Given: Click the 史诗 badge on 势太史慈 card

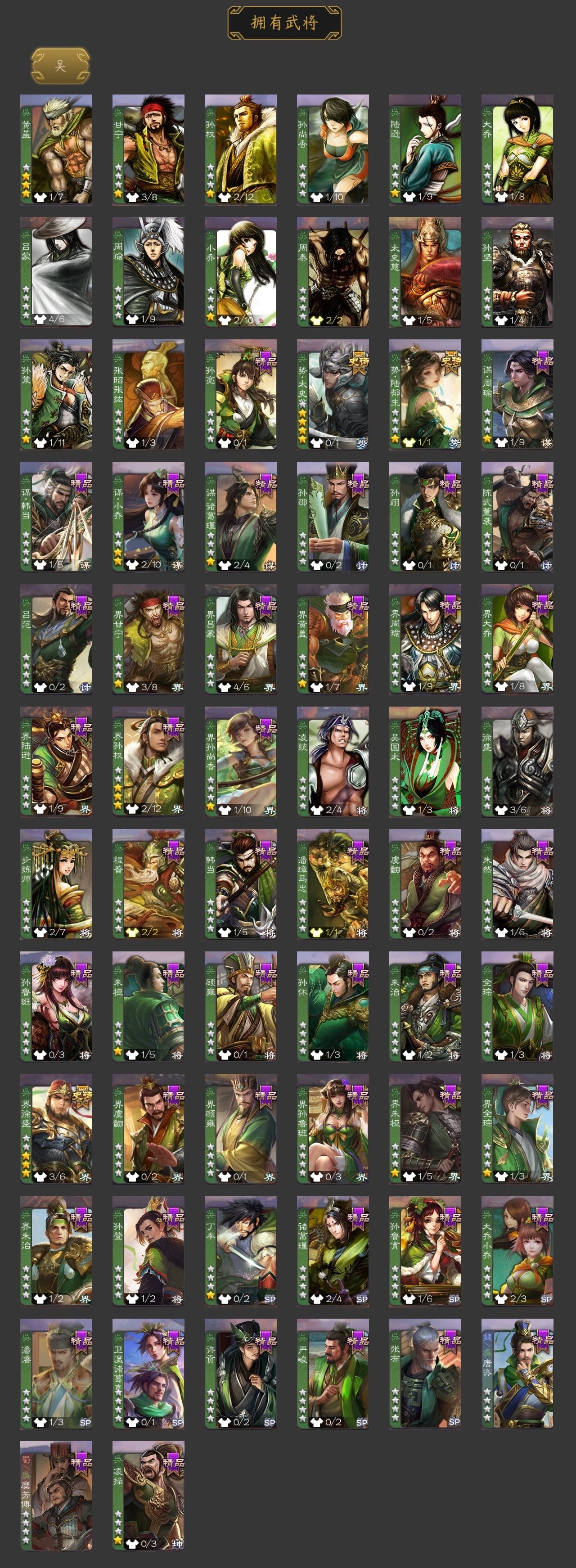Looking at the screenshot, I should (358, 361).
